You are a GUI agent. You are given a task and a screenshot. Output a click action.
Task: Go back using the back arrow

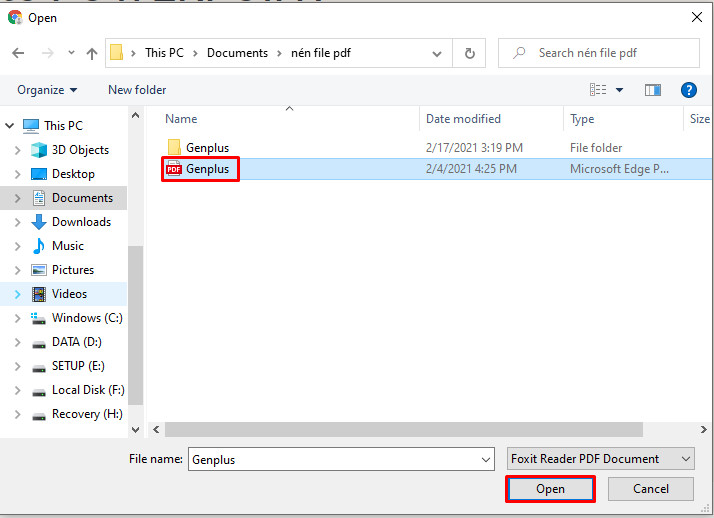tap(18, 53)
